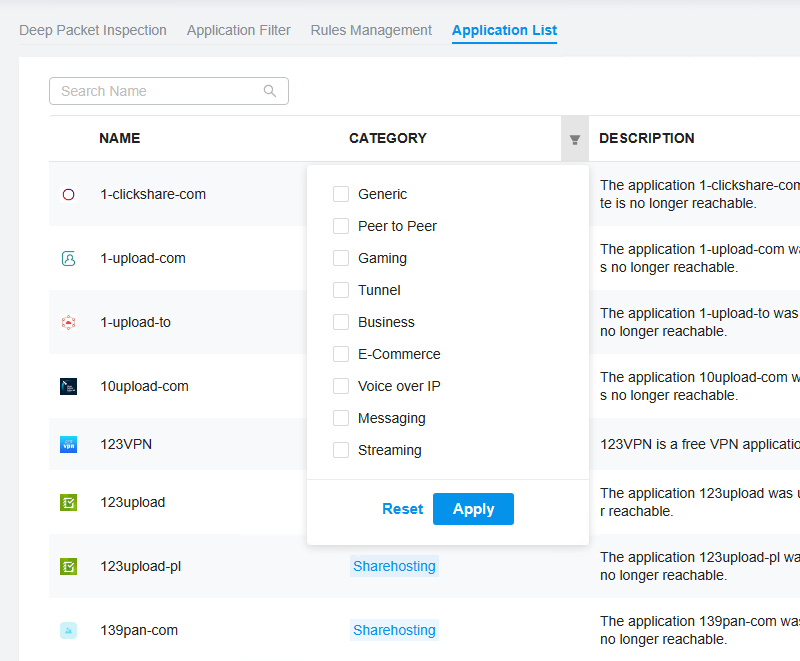
Task: Open the Rules Management tab
Action: click(x=371, y=30)
